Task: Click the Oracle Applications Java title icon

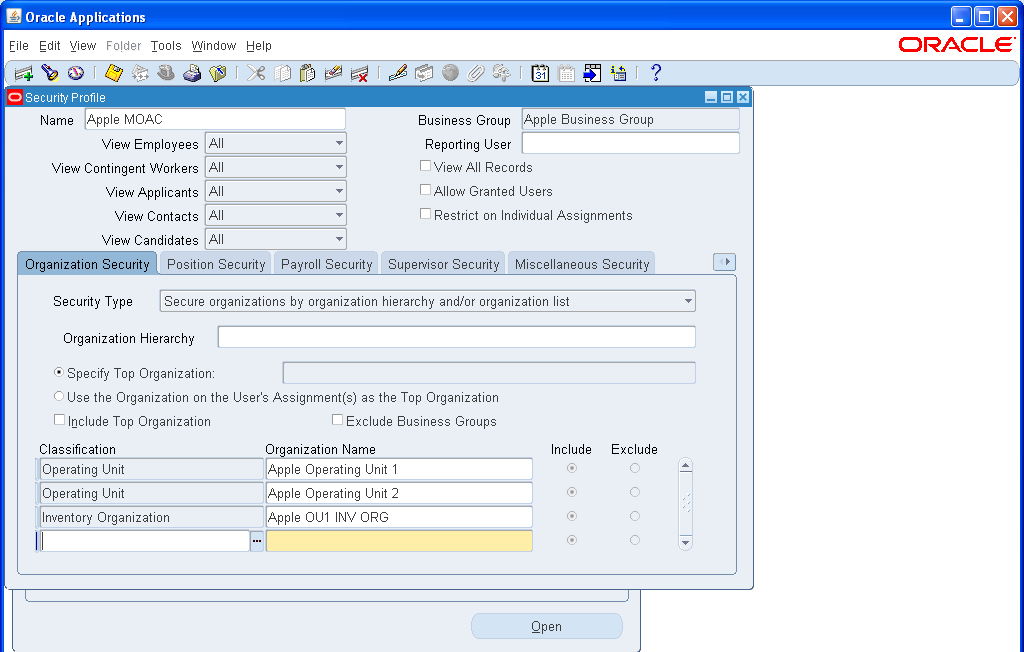Action: (x=14, y=16)
